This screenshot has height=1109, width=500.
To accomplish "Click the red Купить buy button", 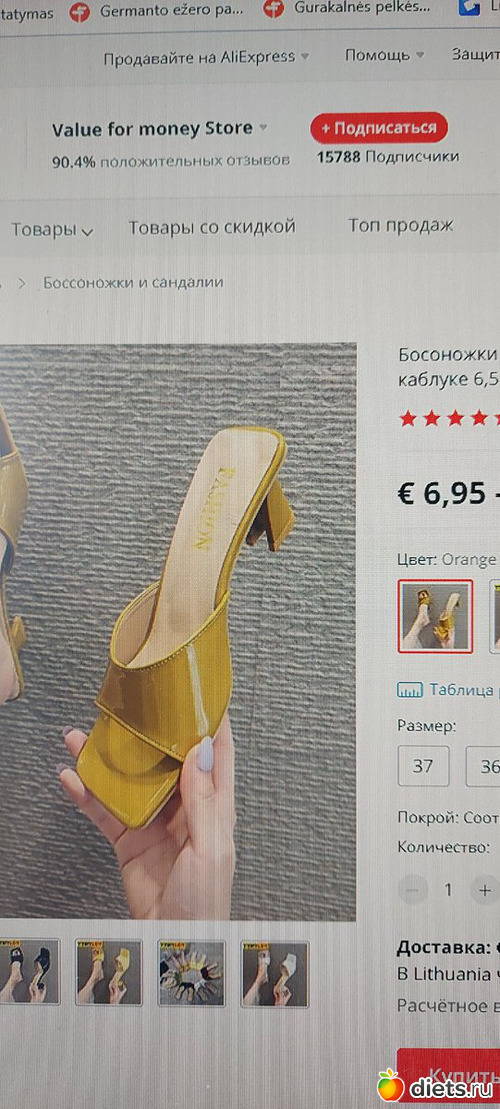I will (448, 1074).
